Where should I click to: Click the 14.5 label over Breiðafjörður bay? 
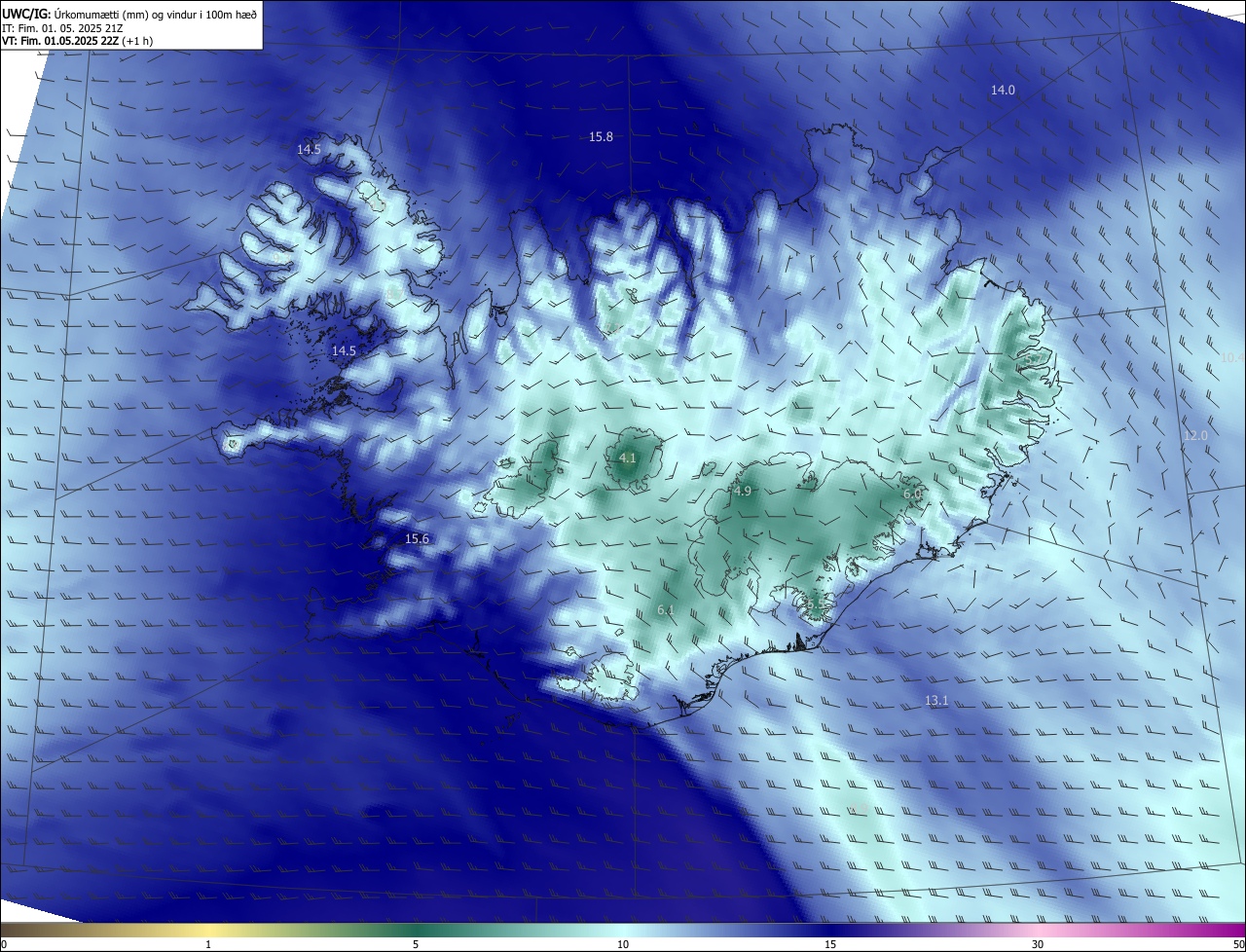(x=344, y=350)
